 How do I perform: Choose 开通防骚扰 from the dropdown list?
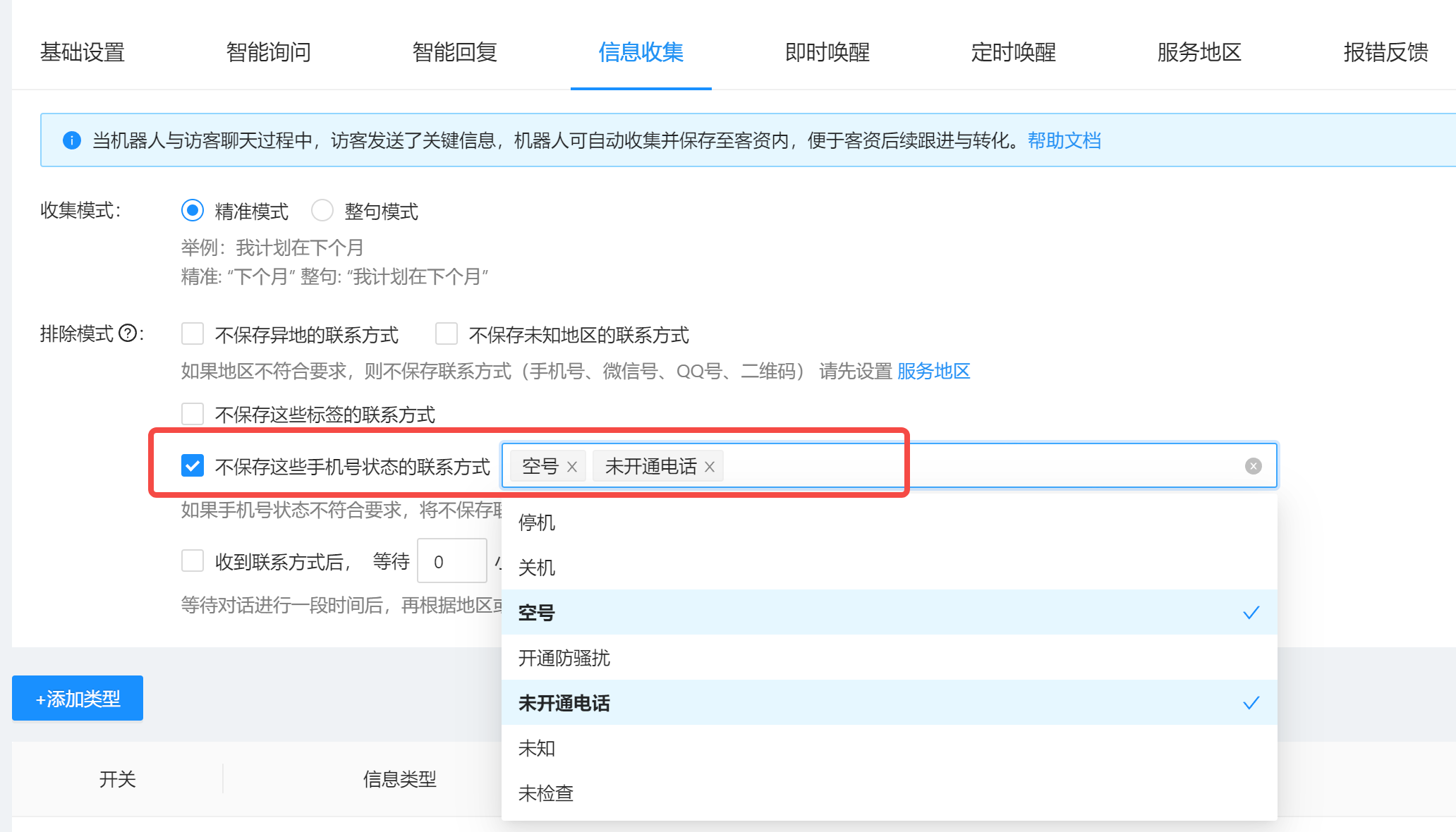click(x=564, y=658)
